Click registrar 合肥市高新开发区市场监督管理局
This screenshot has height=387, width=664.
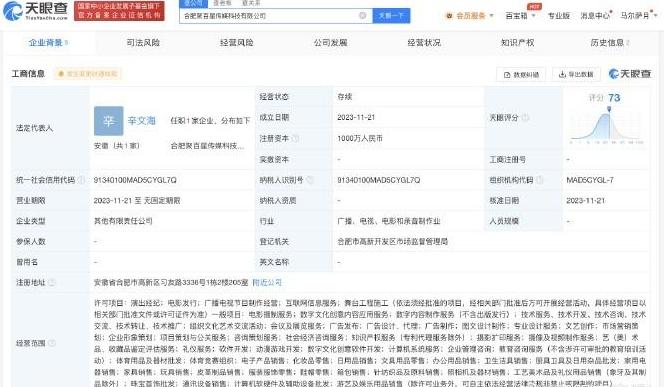pos(393,241)
